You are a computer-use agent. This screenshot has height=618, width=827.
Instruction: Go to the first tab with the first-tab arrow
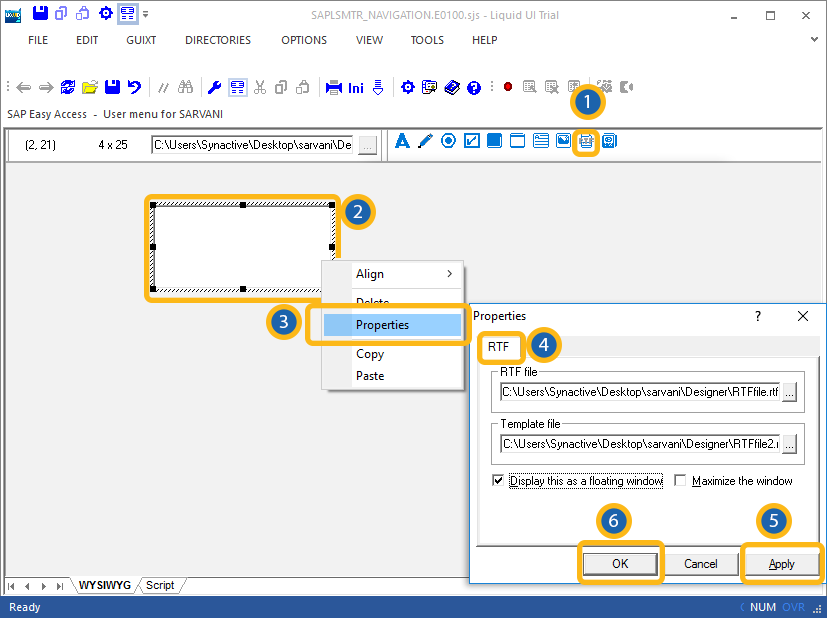(x=11, y=586)
